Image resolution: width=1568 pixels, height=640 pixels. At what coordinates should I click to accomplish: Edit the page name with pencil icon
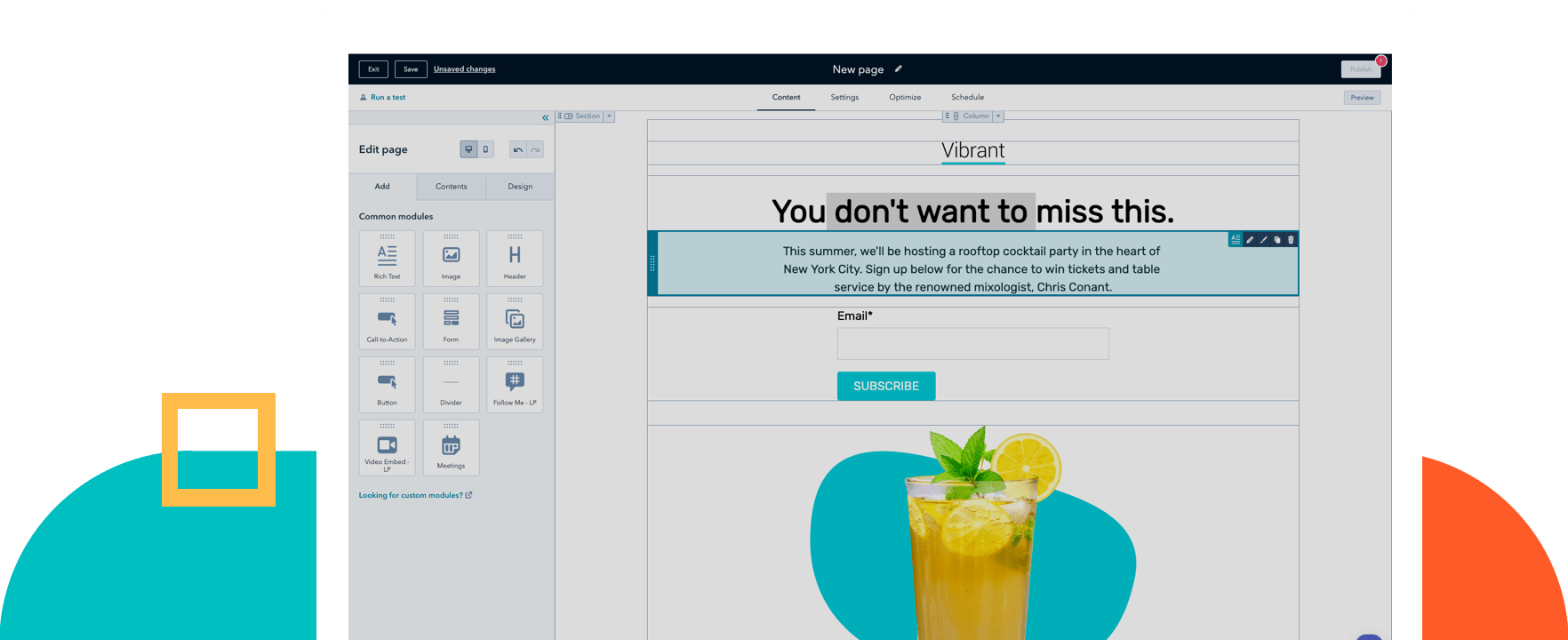click(x=899, y=68)
